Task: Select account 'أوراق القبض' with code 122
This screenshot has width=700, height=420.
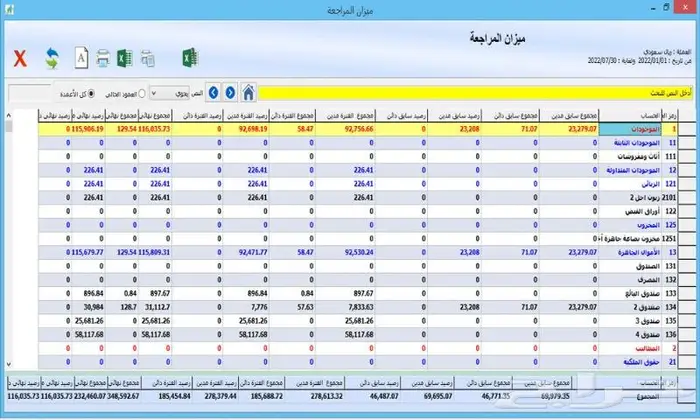Action: (x=629, y=211)
